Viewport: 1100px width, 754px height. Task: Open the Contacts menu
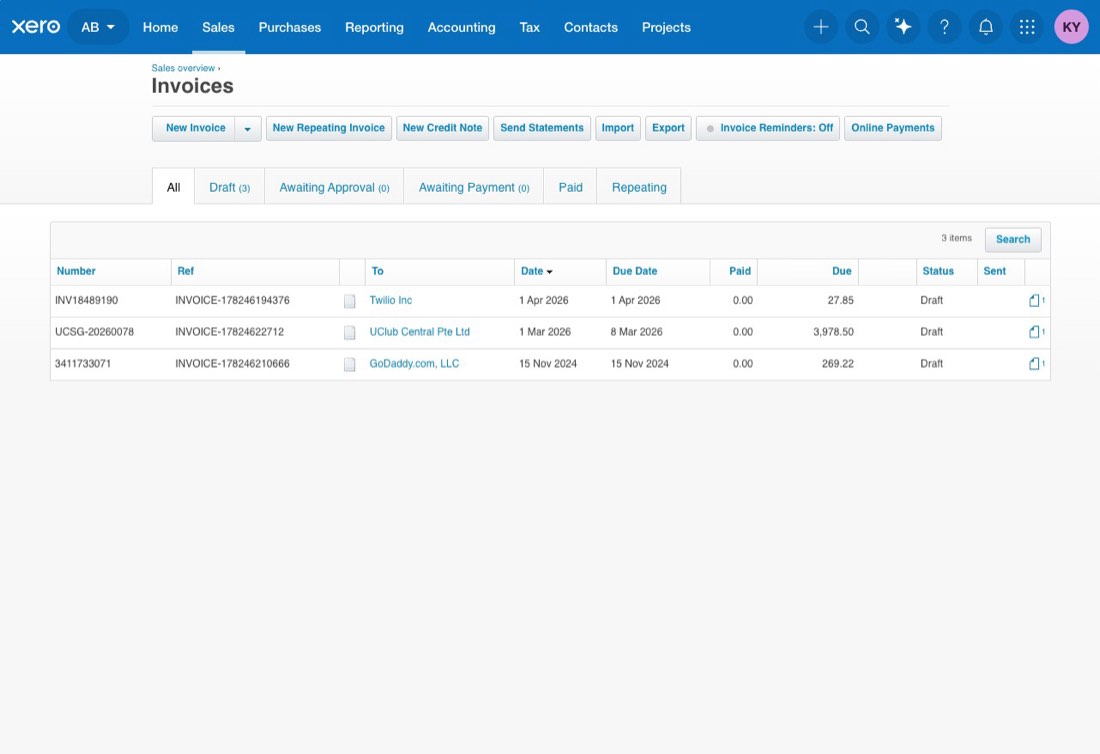[591, 27]
